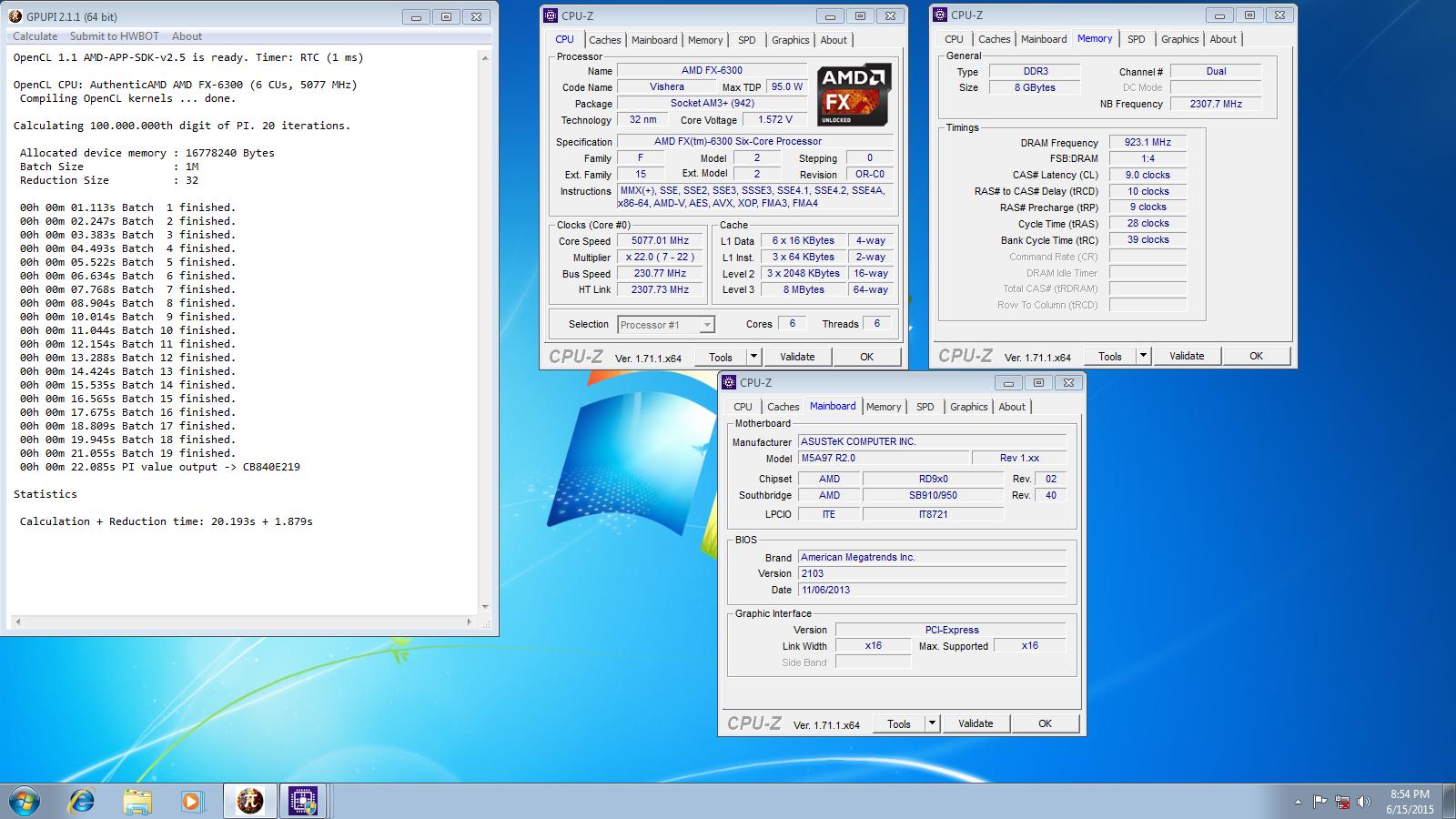Open Tools dropdown arrow in Mainboard window
Screen dimensions: 1456x819
pyautogui.click(x=932, y=723)
